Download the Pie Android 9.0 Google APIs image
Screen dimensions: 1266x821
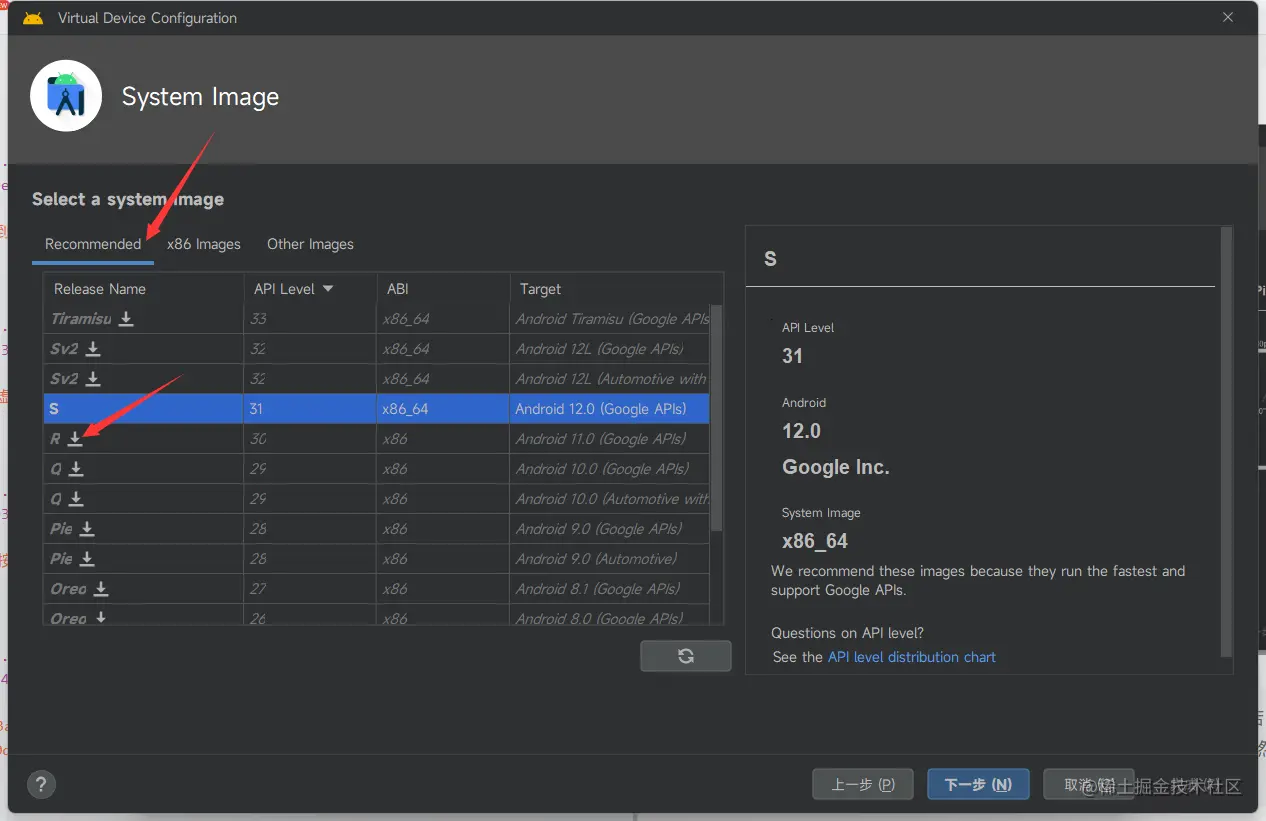87,529
